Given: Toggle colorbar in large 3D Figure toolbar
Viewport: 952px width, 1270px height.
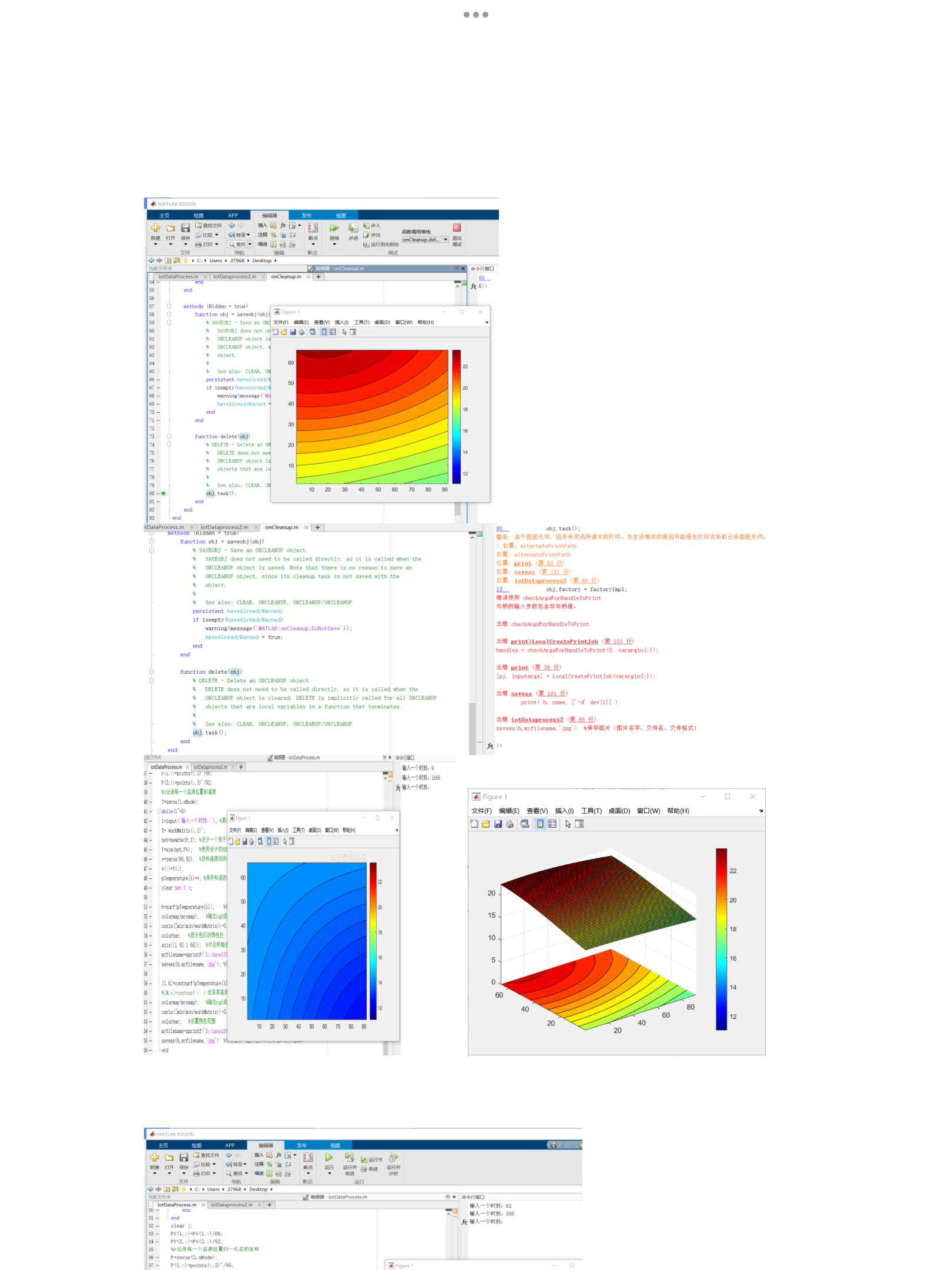Looking at the screenshot, I should pyautogui.click(x=540, y=824).
